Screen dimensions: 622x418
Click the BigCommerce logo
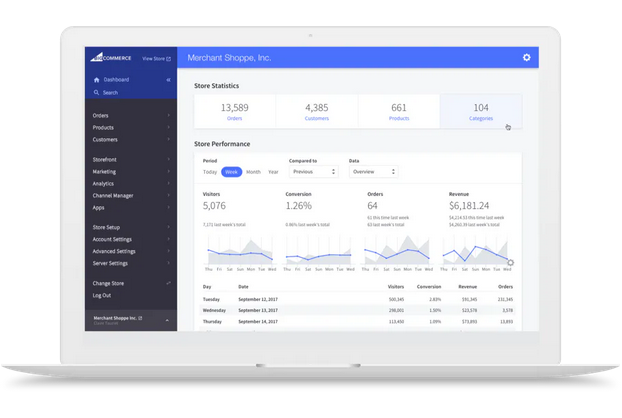[x=111, y=58]
